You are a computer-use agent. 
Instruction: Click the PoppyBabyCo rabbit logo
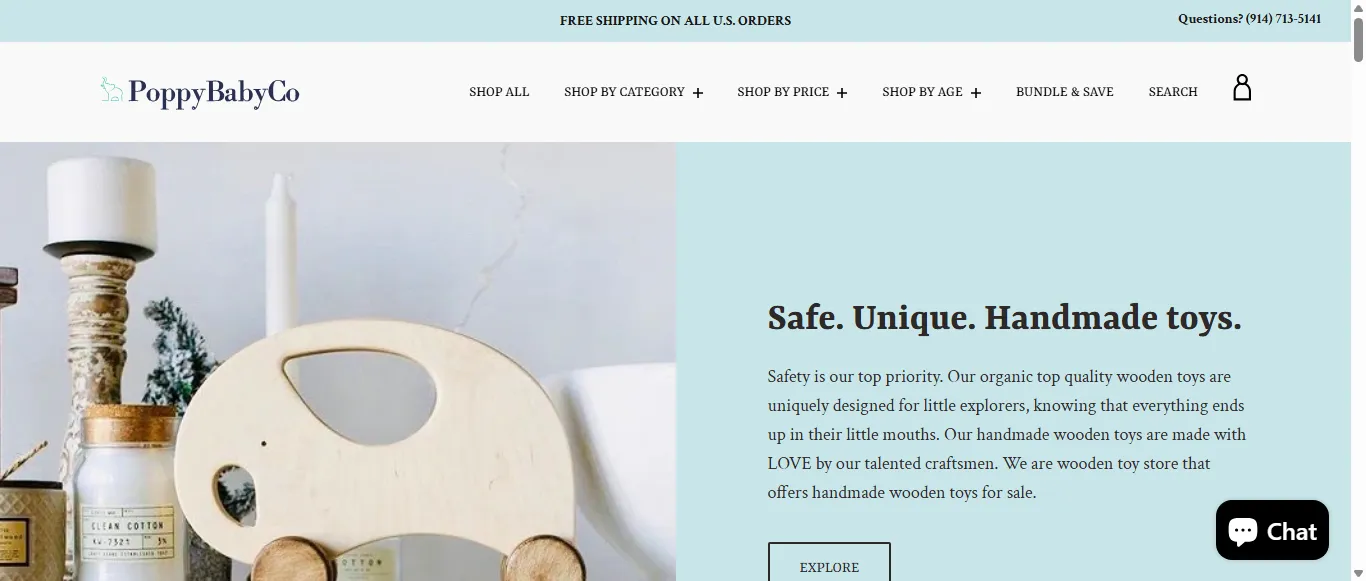(x=111, y=90)
